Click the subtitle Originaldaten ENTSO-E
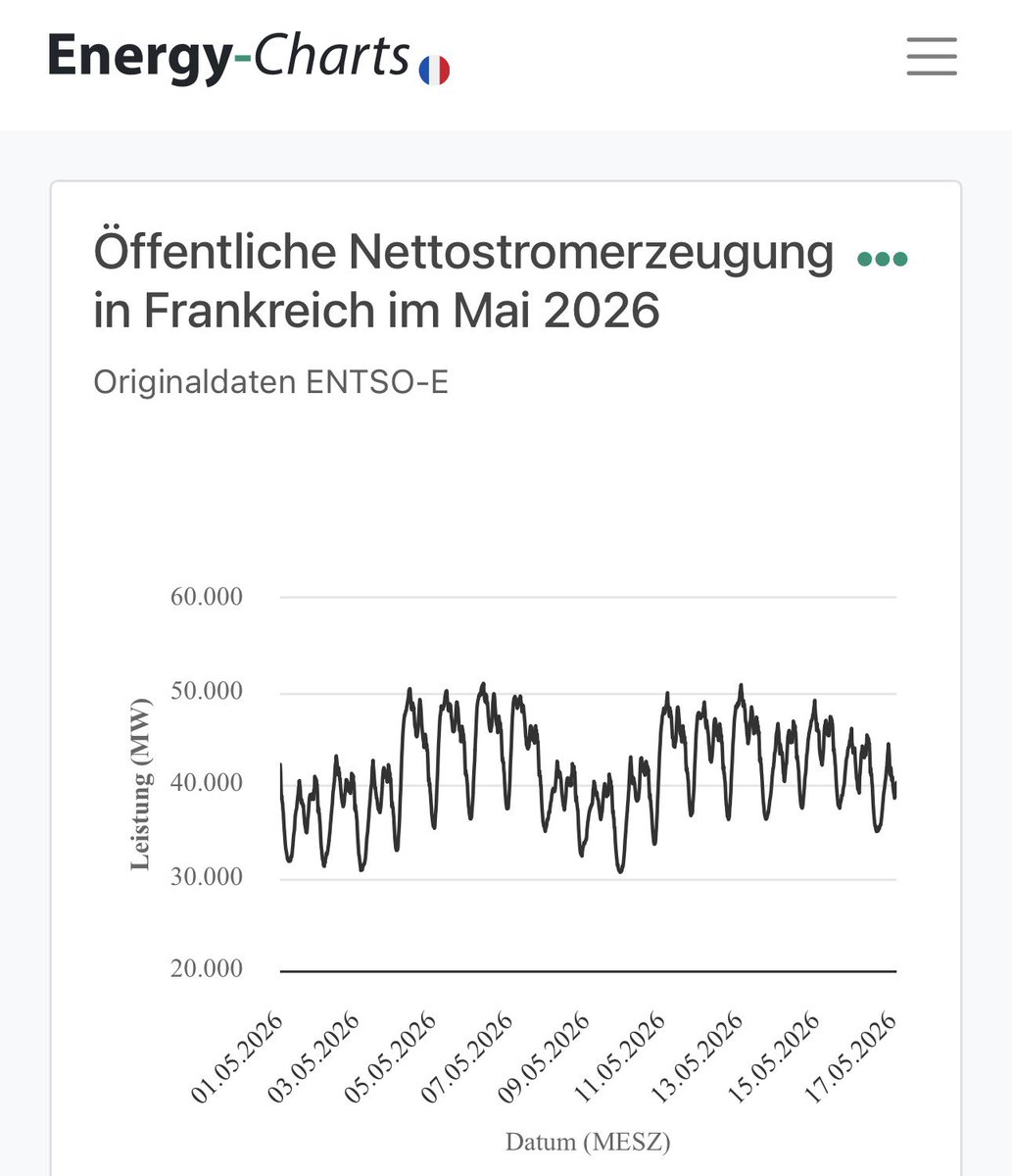Image resolution: width=1012 pixels, height=1176 pixels. click(270, 381)
